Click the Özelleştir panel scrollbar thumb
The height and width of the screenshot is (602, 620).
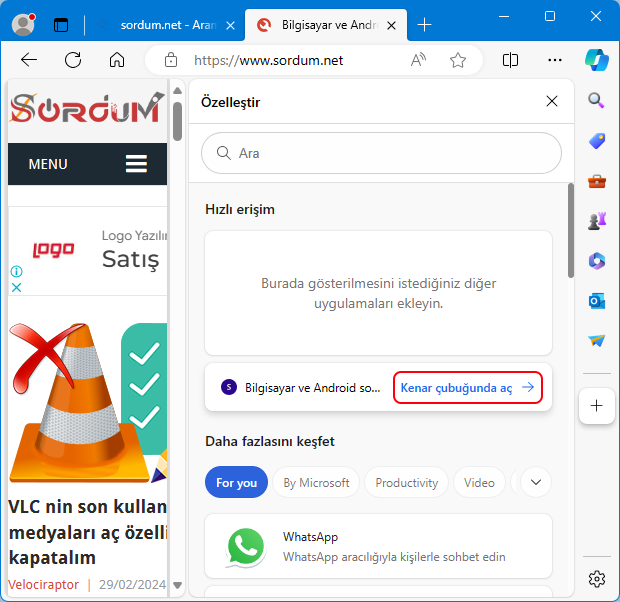pyautogui.click(x=571, y=230)
